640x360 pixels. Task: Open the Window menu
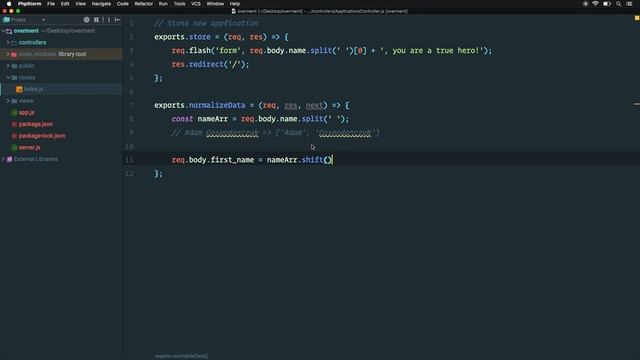pyautogui.click(x=215, y=4)
